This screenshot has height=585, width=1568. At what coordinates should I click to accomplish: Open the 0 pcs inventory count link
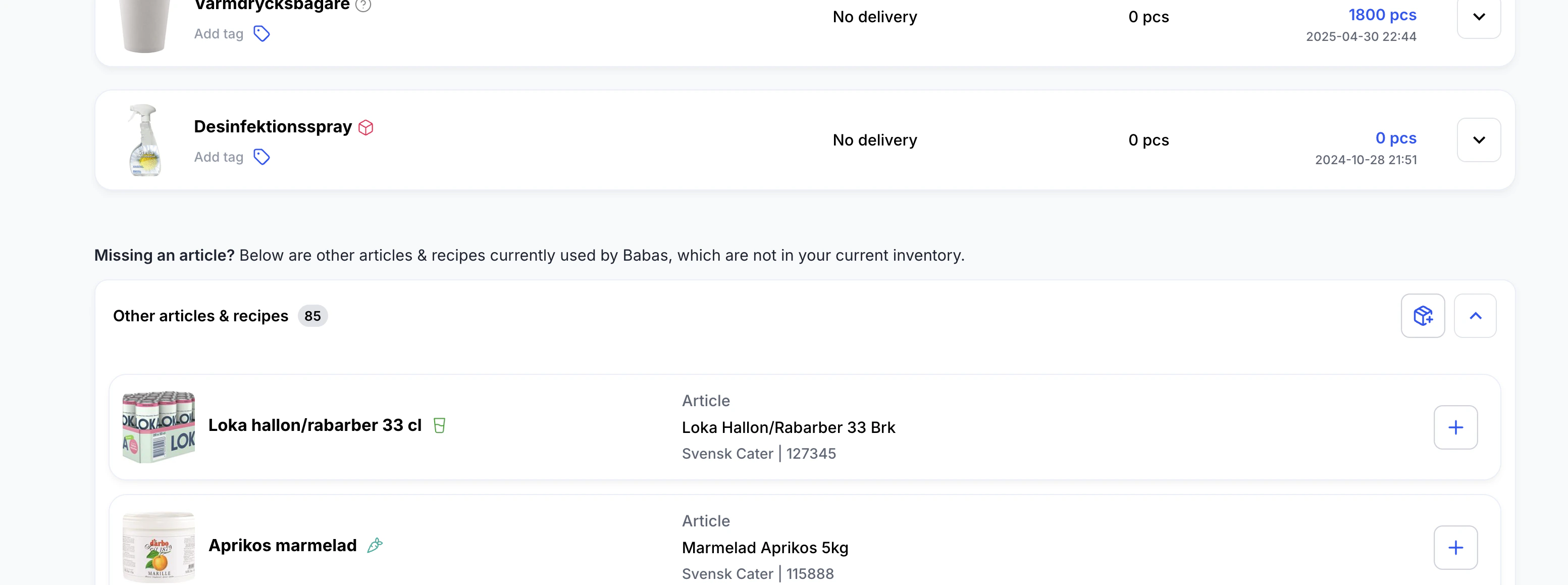(x=1396, y=138)
